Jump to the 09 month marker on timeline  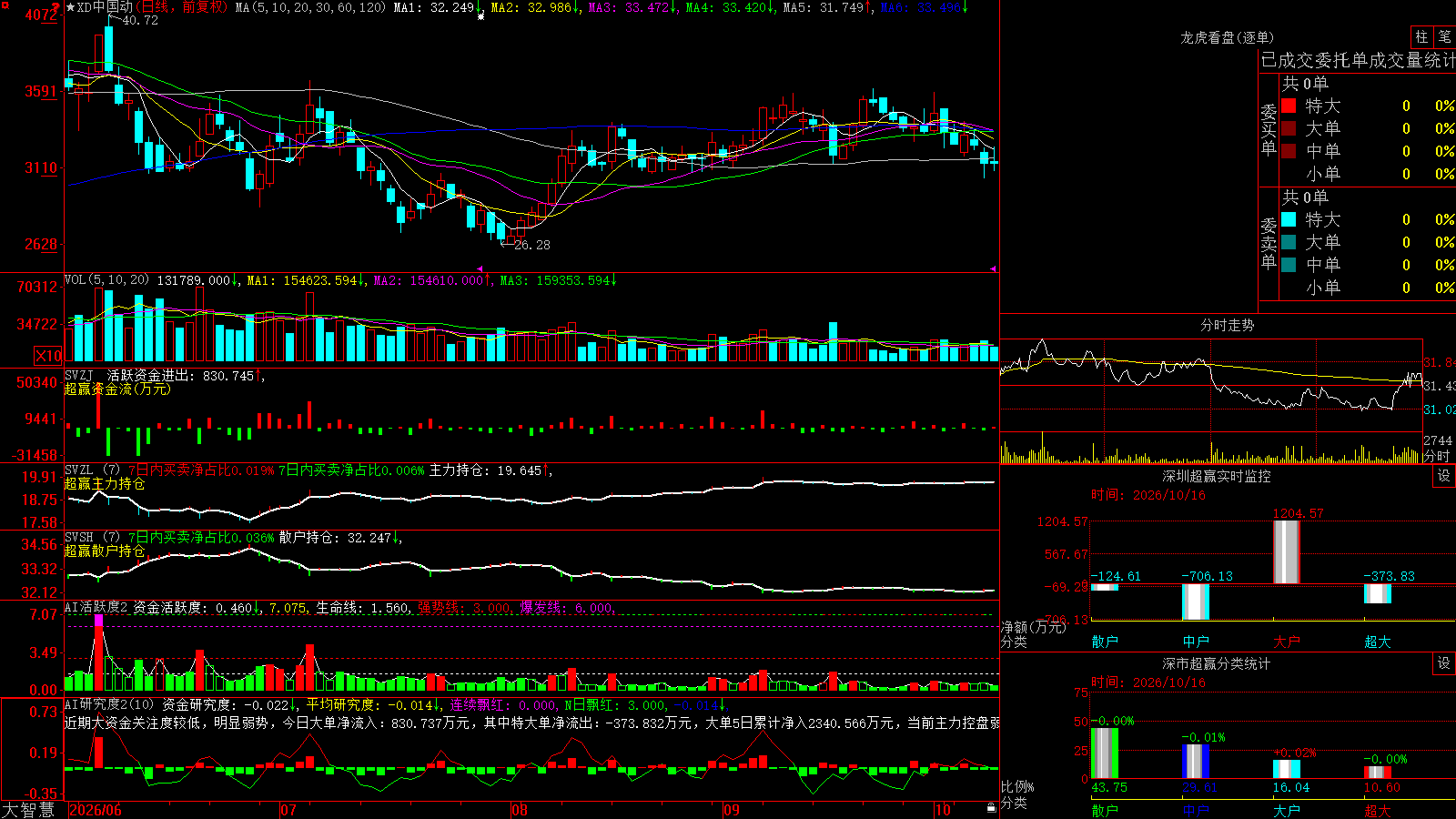click(731, 810)
